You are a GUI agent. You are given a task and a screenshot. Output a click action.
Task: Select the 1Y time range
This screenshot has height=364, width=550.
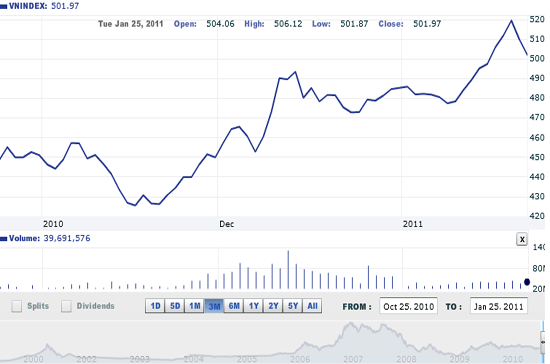(x=253, y=306)
